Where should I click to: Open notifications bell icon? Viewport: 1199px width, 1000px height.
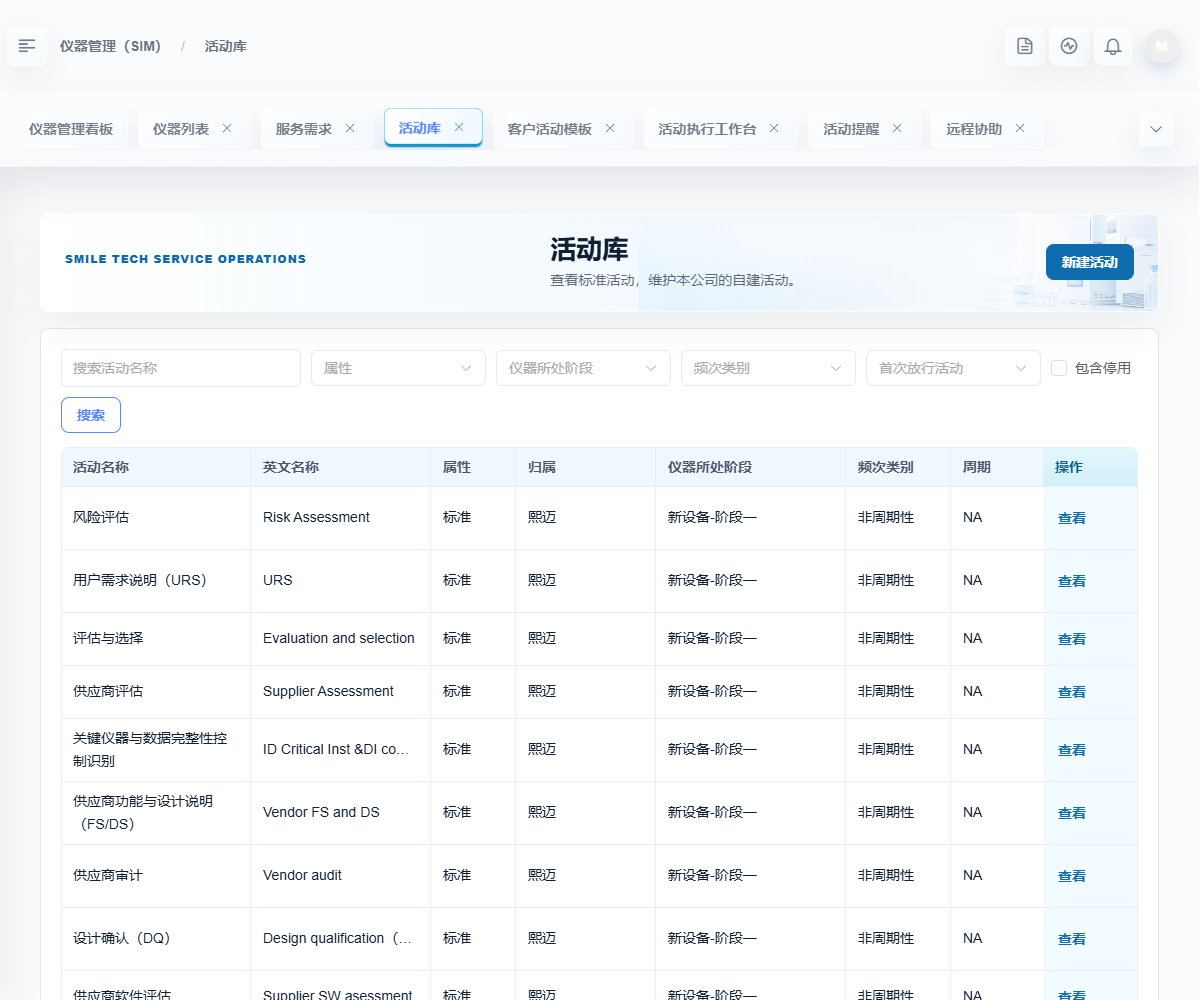pos(1113,46)
